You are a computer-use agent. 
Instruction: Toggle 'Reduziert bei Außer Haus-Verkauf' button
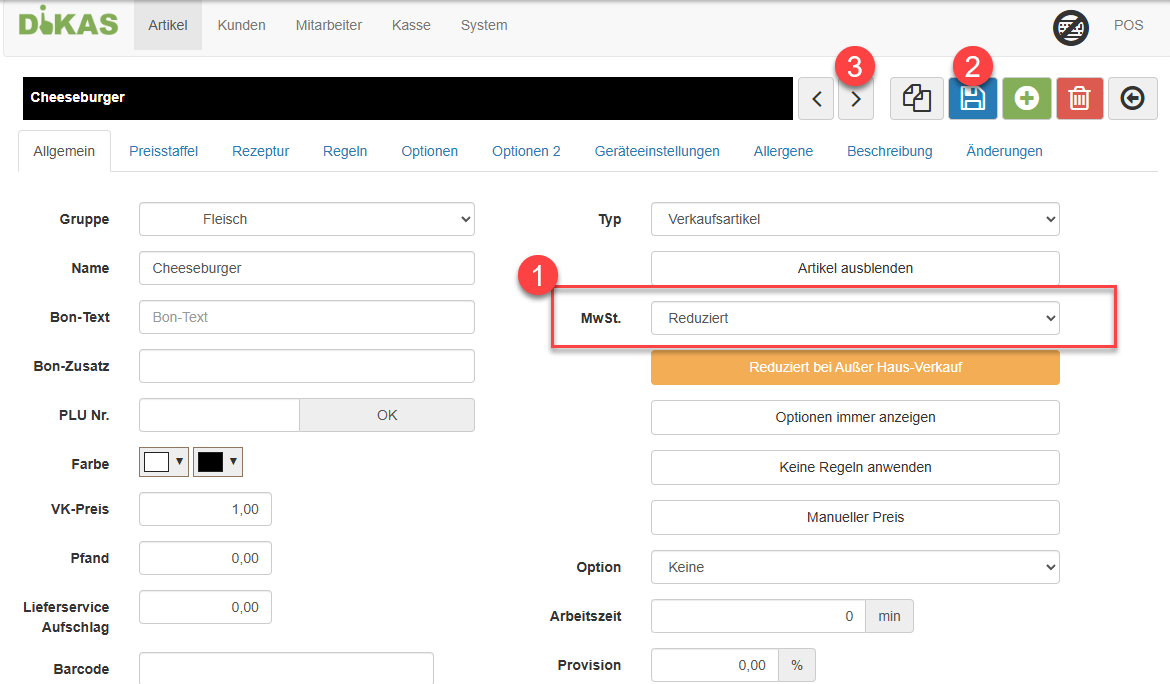coord(855,367)
